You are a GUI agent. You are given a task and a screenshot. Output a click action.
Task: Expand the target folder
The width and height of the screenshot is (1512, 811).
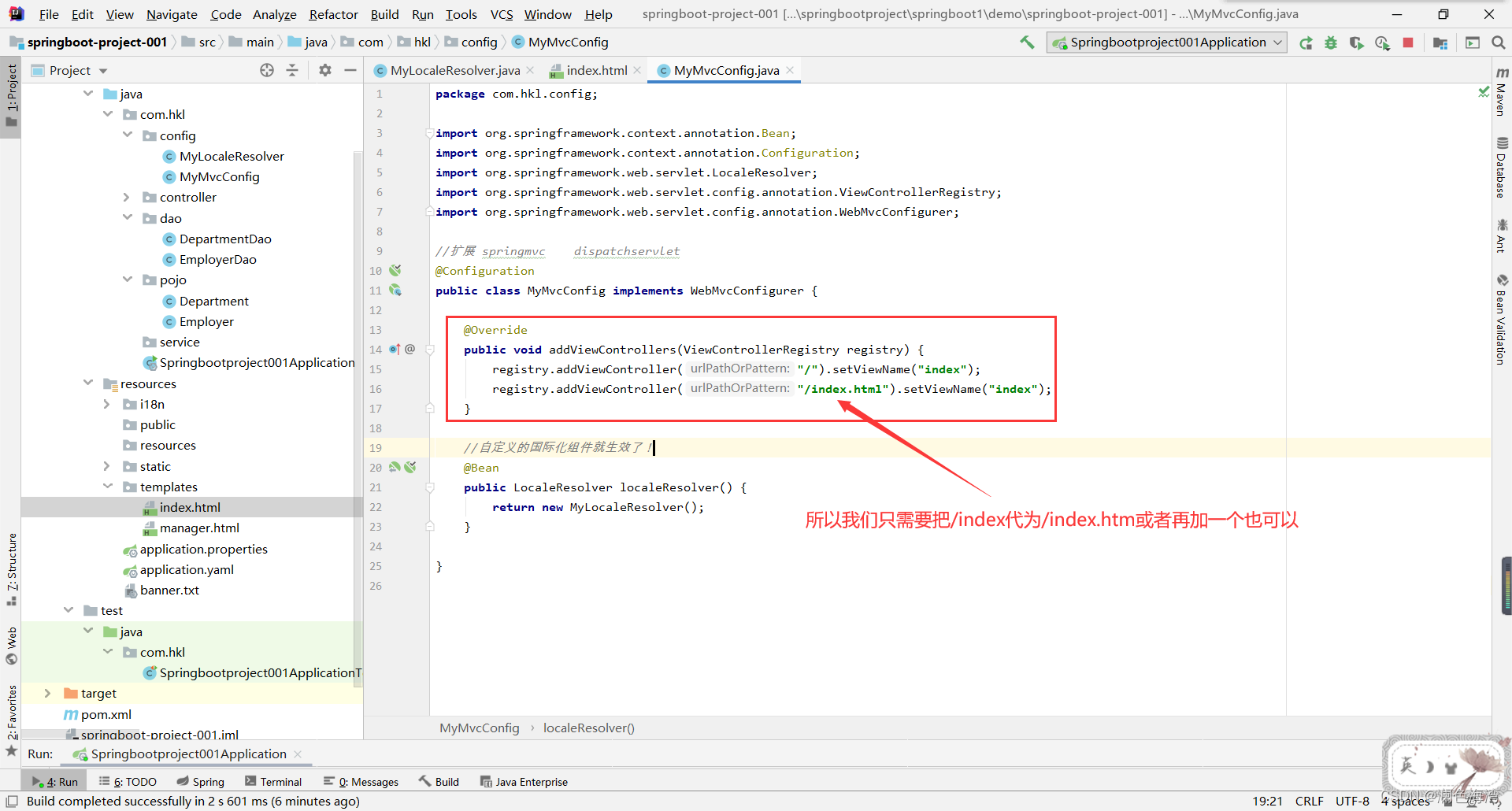click(x=48, y=693)
